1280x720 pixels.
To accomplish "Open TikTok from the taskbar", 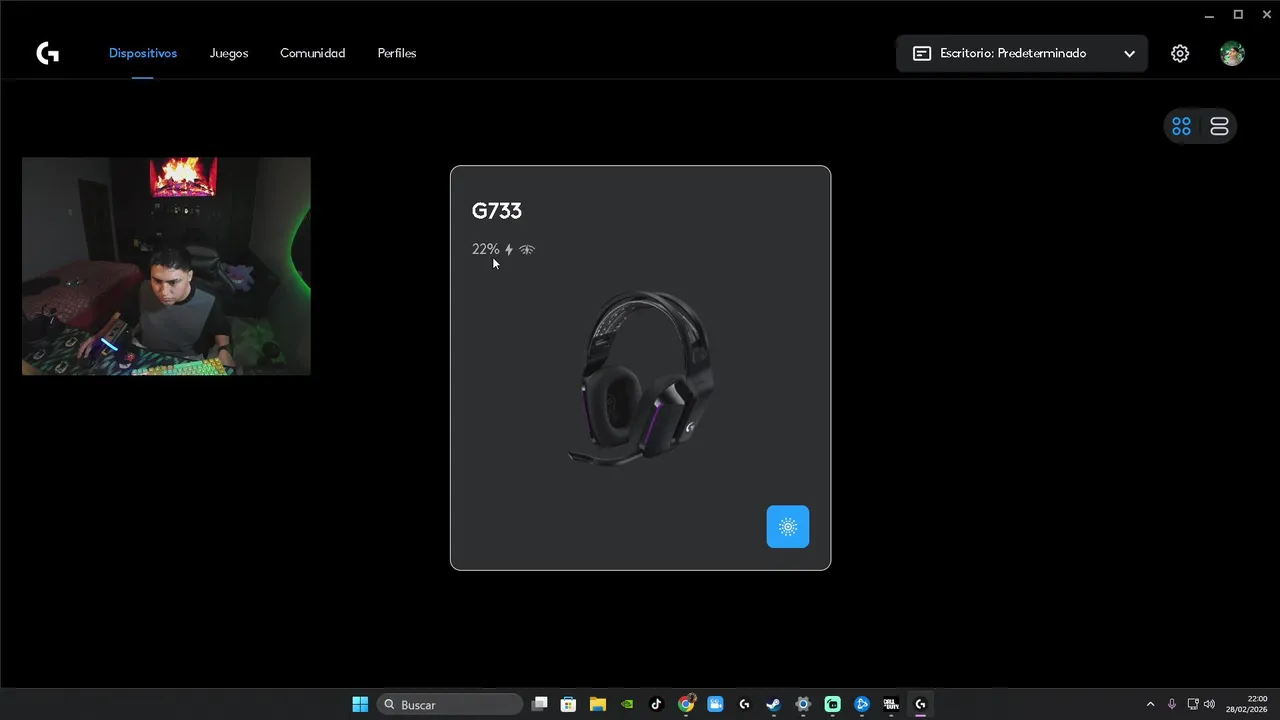I will click(x=656, y=704).
